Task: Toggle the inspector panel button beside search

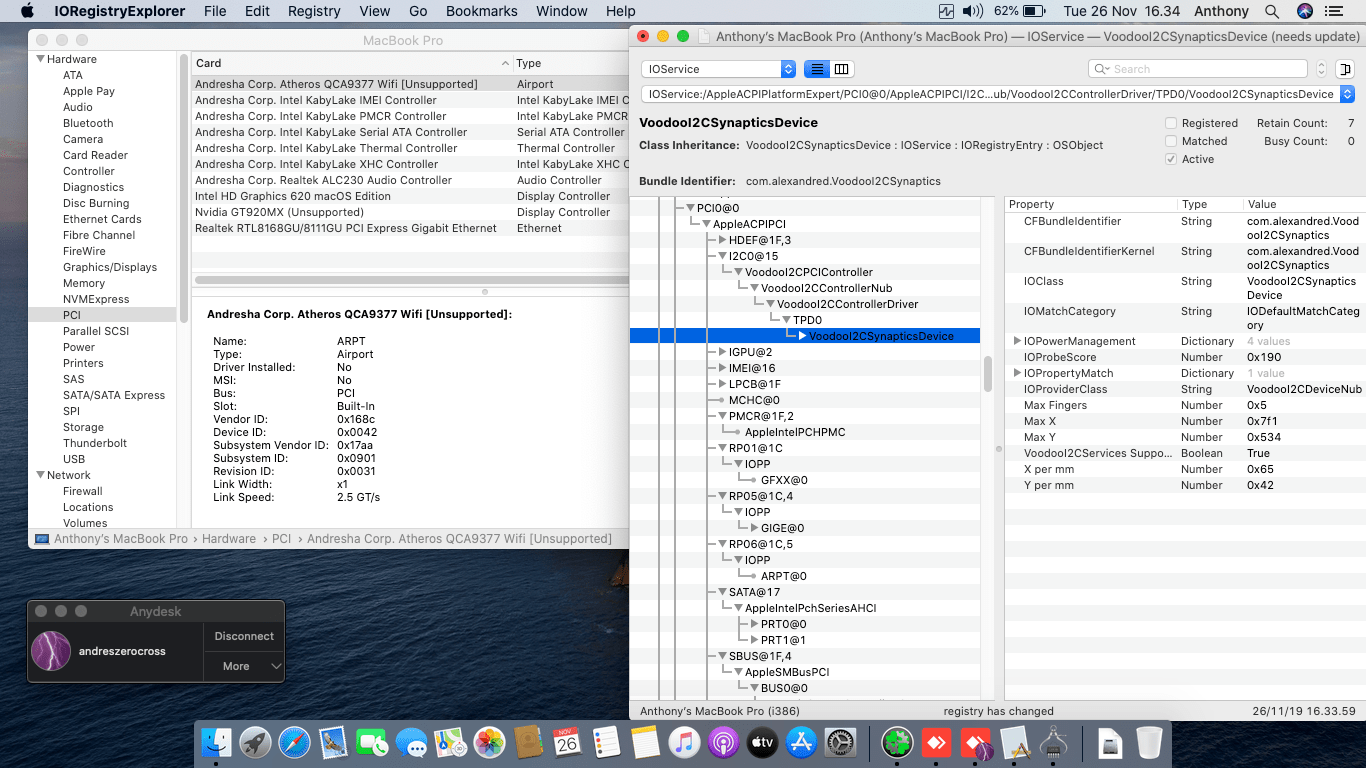Action: pyautogui.click(x=1345, y=69)
